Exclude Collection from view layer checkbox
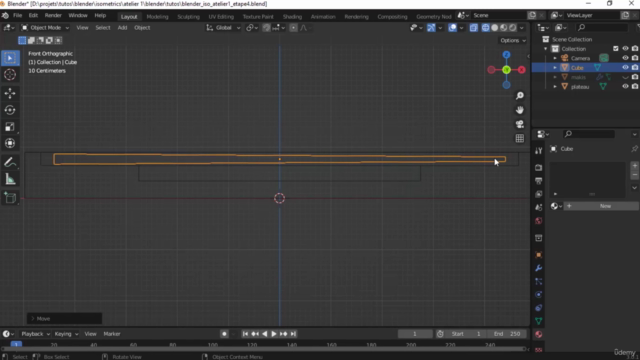640x360 pixels. click(x=616, y=49)
